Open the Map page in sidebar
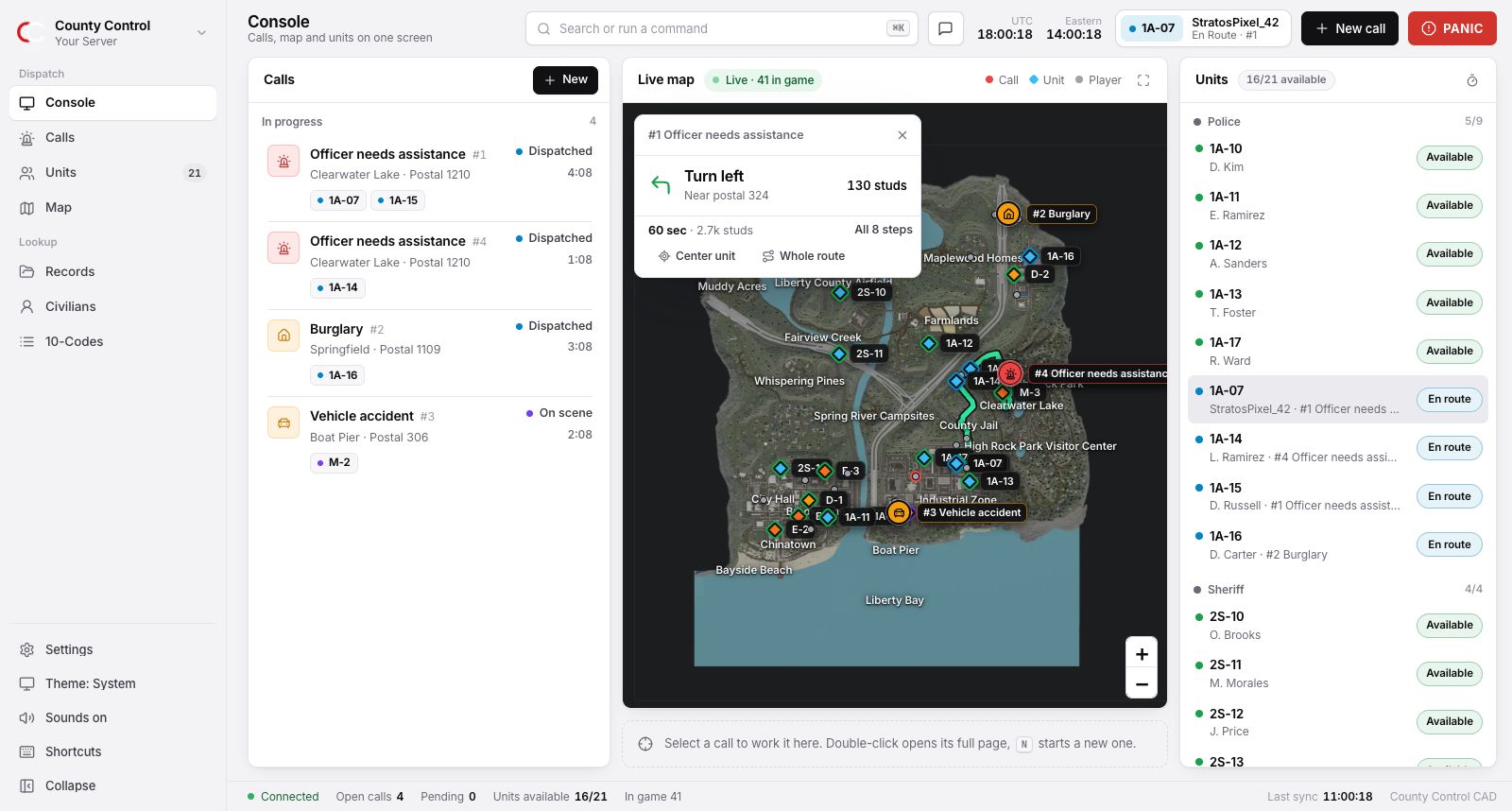 coord(112,207)
